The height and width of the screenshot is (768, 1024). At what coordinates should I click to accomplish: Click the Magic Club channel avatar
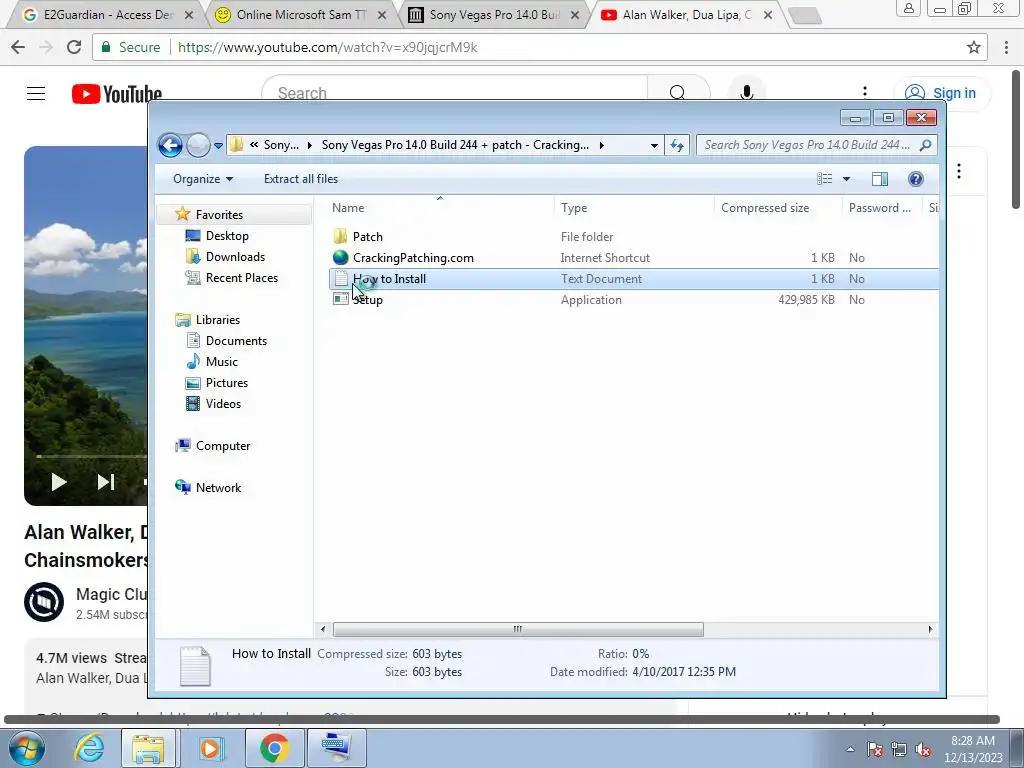(x=44, y=601)
